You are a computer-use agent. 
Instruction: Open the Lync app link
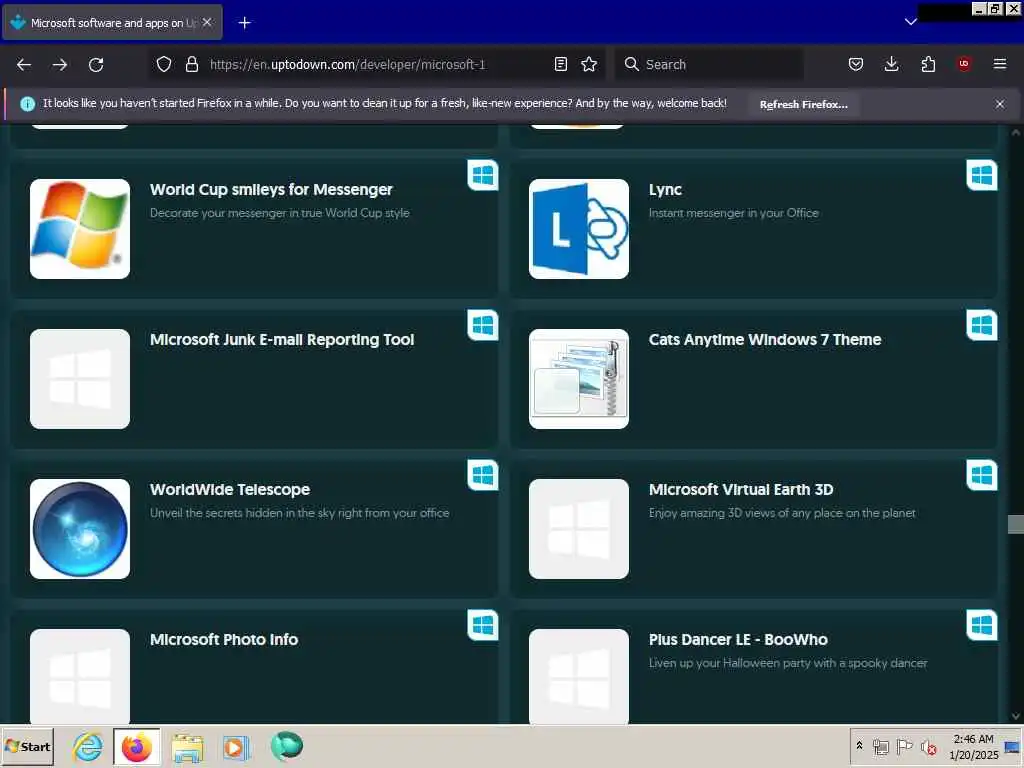665,190
